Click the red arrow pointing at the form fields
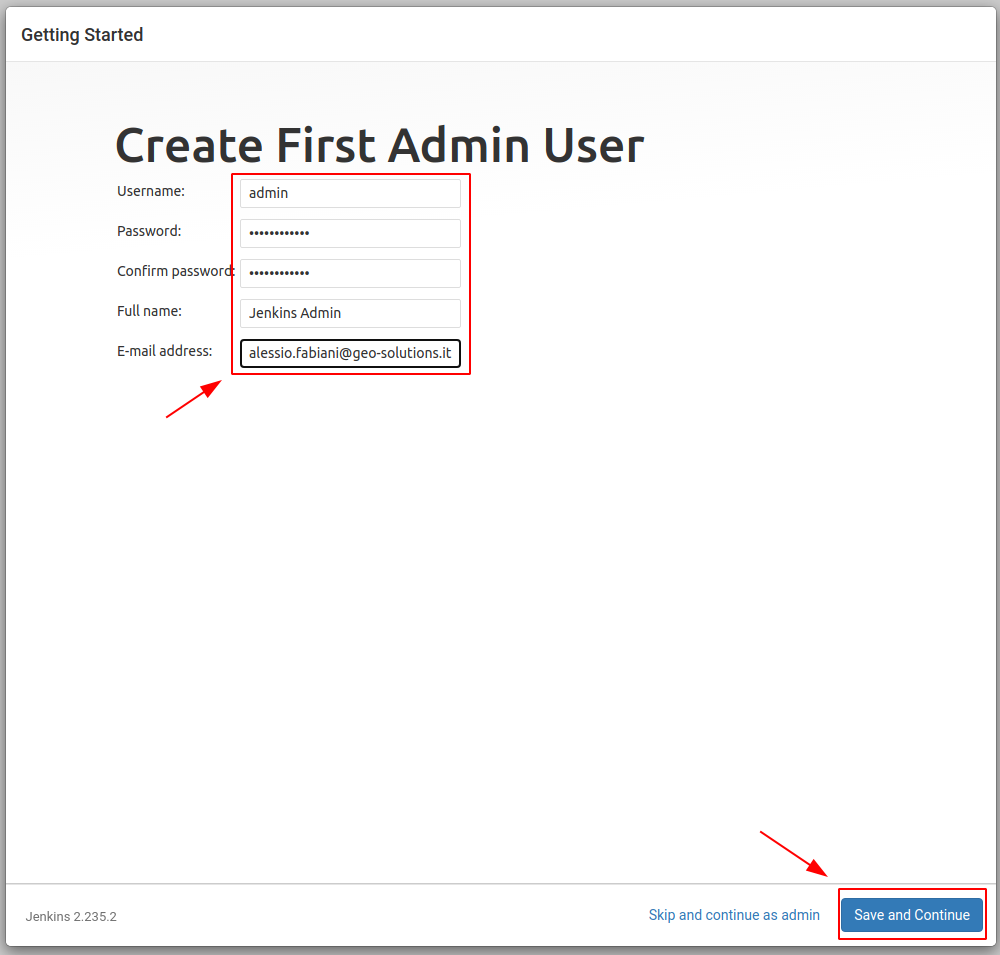Image resolution: width=1000 pixels, height=955 pixels. pyautogui.click(x=193, y=399)
